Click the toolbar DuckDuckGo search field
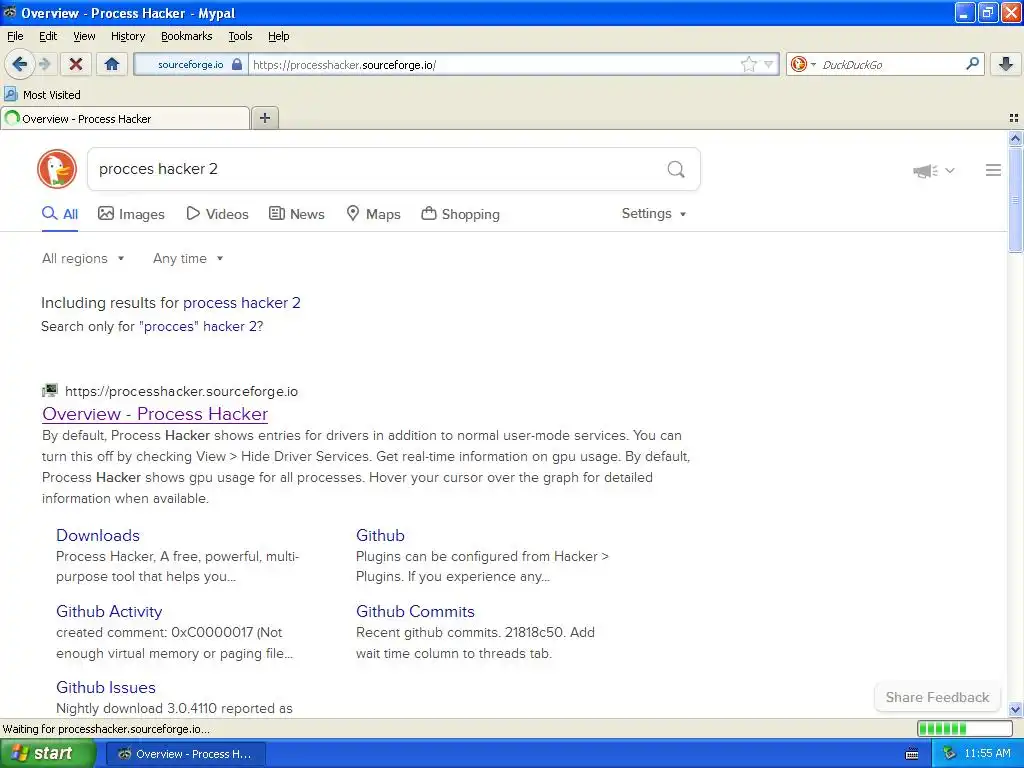 [x=889, y=64]
